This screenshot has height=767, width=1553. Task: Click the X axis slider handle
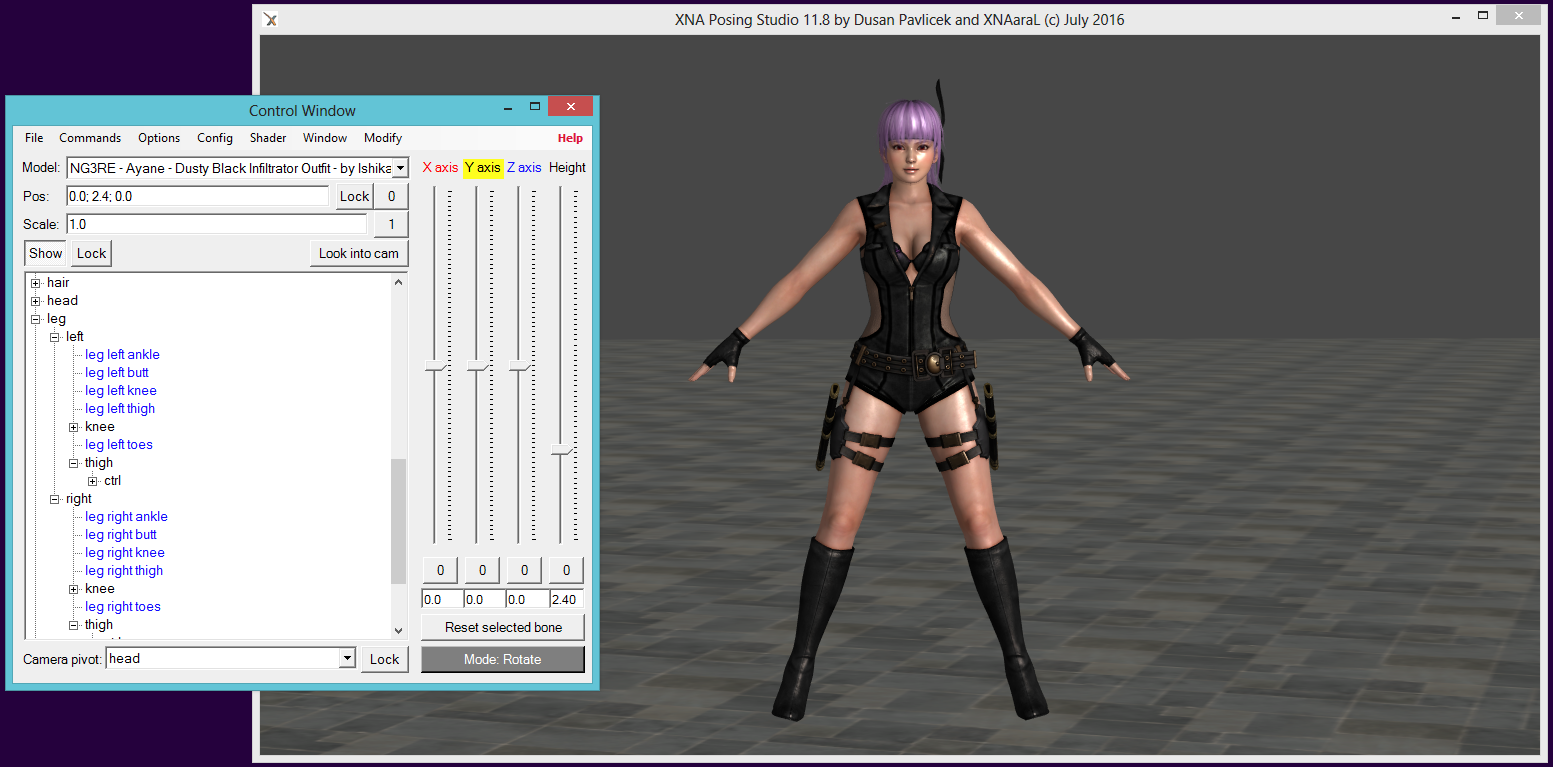[435, 368]
